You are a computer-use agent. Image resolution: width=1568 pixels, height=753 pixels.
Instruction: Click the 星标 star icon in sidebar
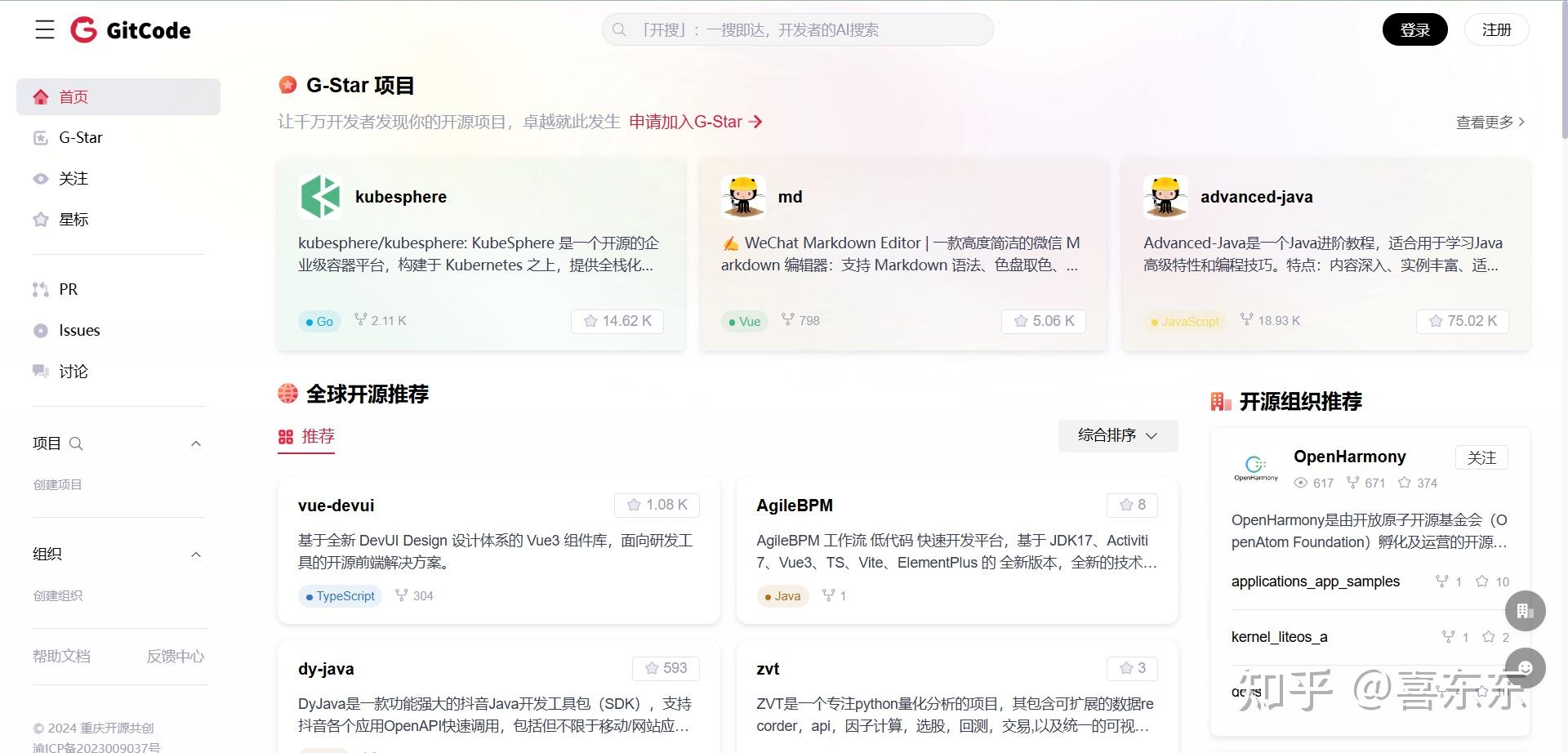pos(41,220)
